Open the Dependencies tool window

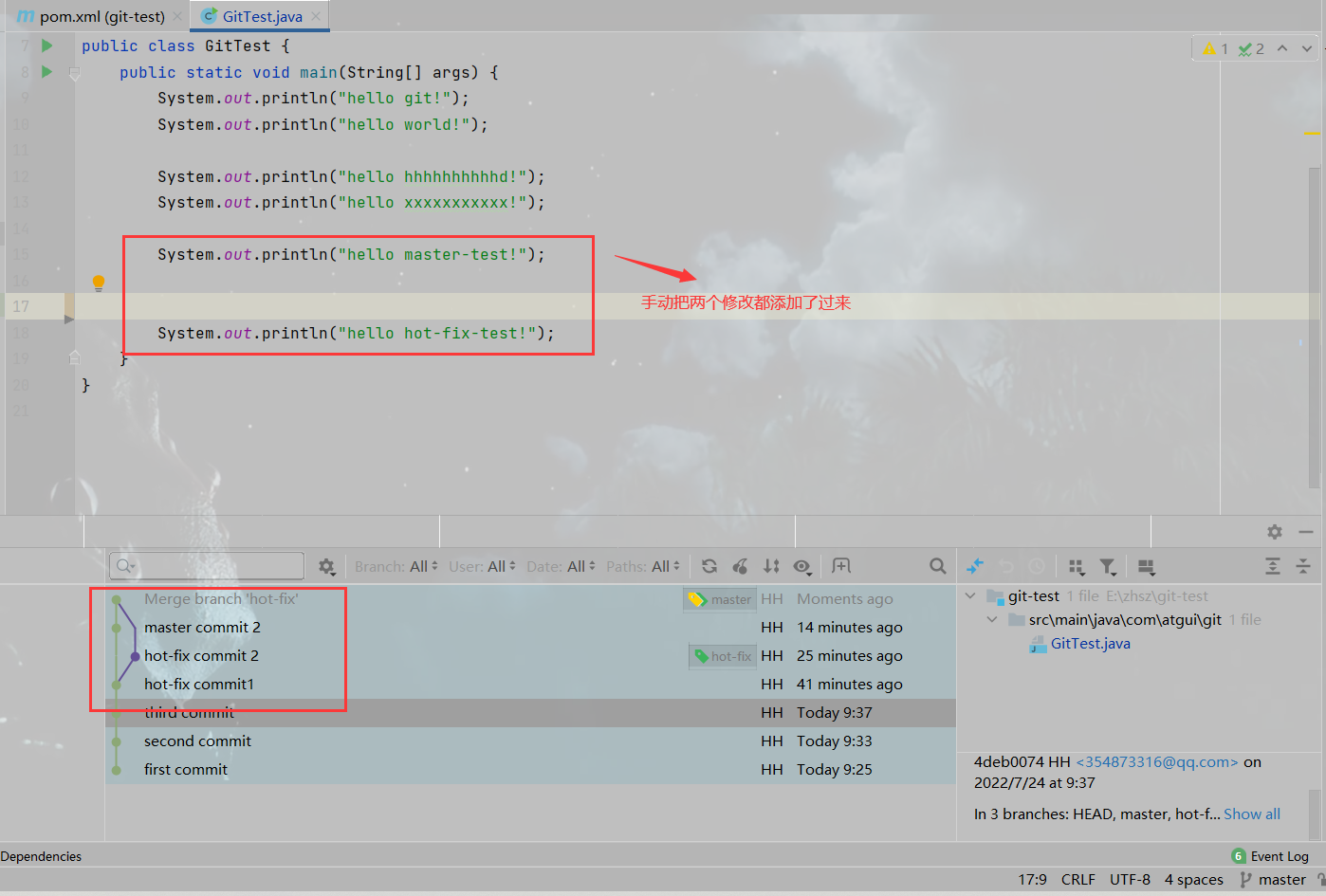point(41,856)
